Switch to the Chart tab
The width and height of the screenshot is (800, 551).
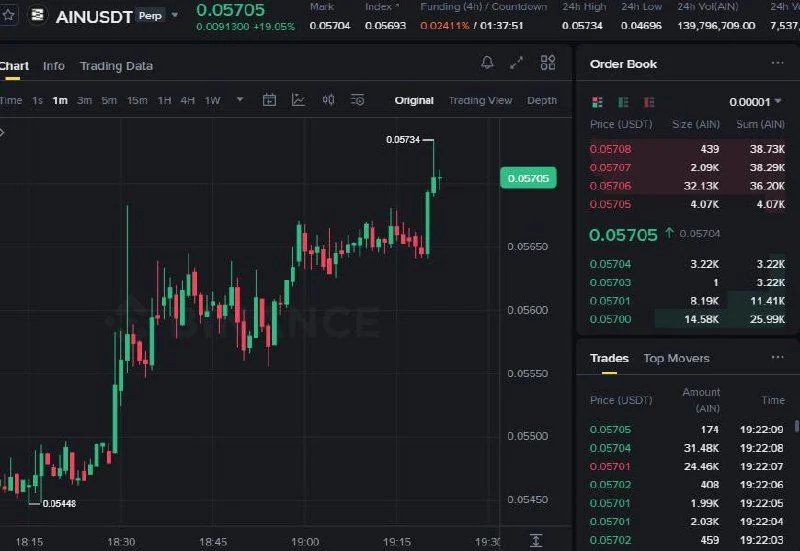pyautogui.click(x=14, y=66)
